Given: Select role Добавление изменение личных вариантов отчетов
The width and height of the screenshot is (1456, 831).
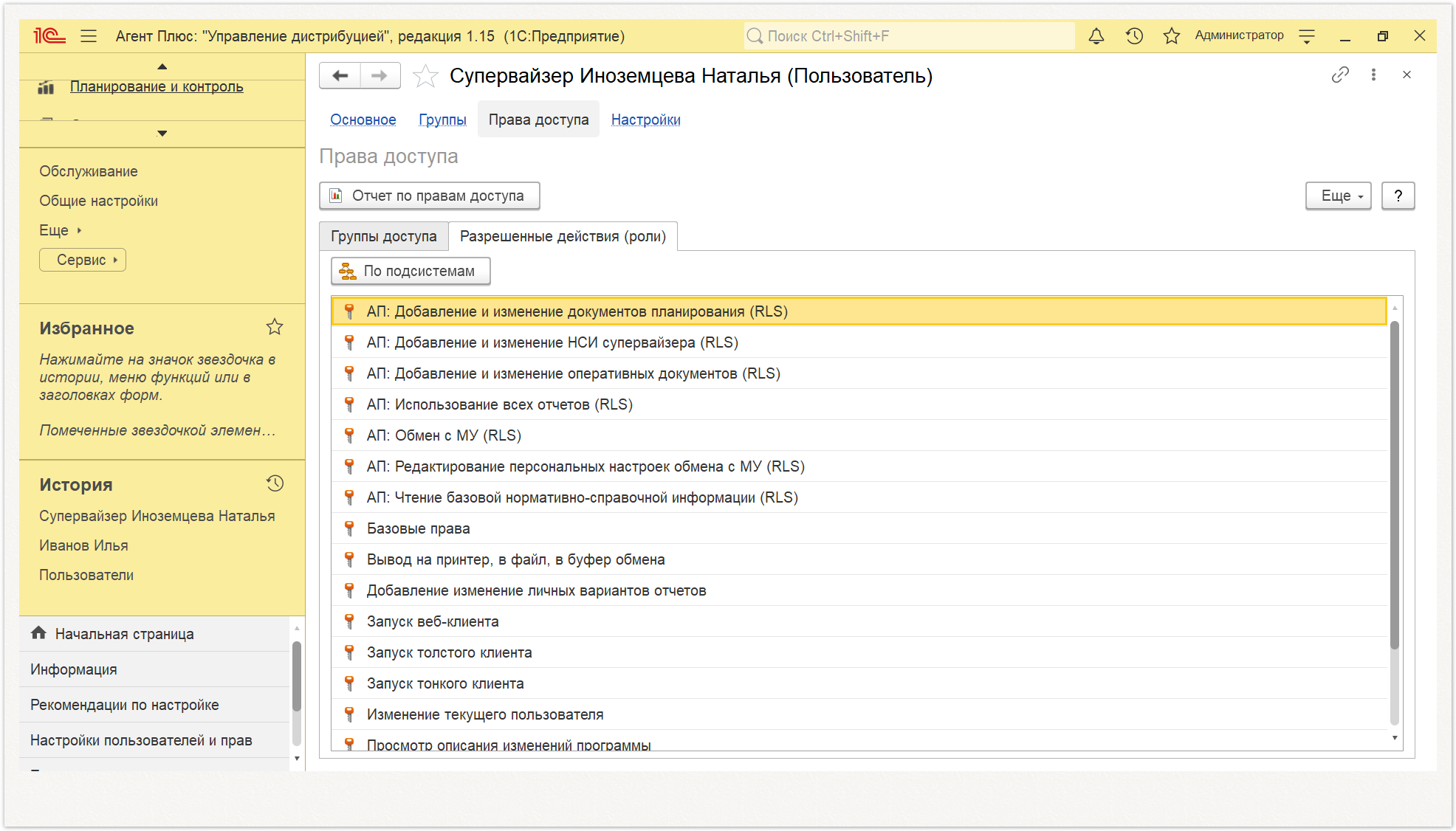Looking at the screenshot, I should coord(859,590).
